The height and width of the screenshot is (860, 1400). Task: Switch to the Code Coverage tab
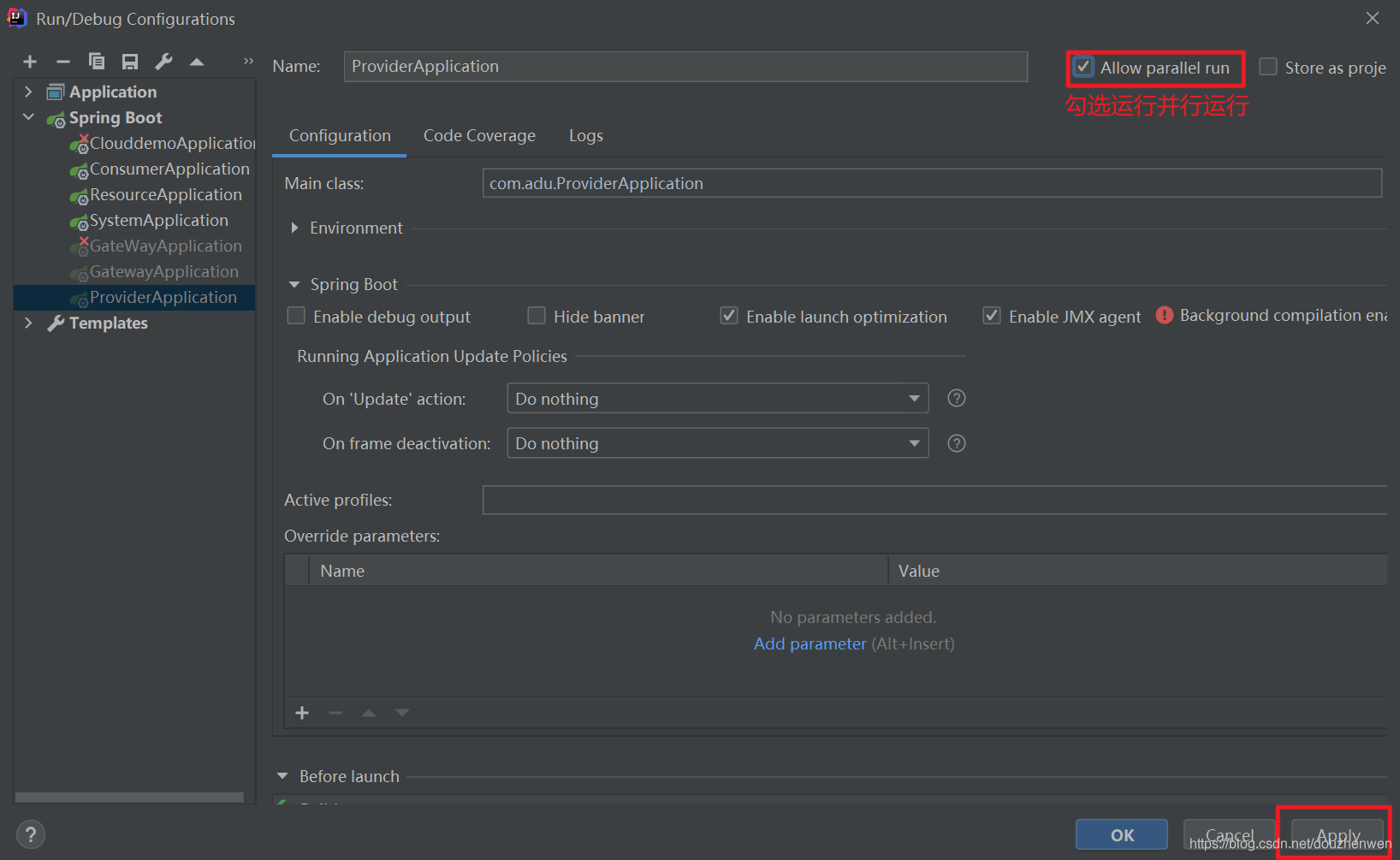(x=479, y=135)
